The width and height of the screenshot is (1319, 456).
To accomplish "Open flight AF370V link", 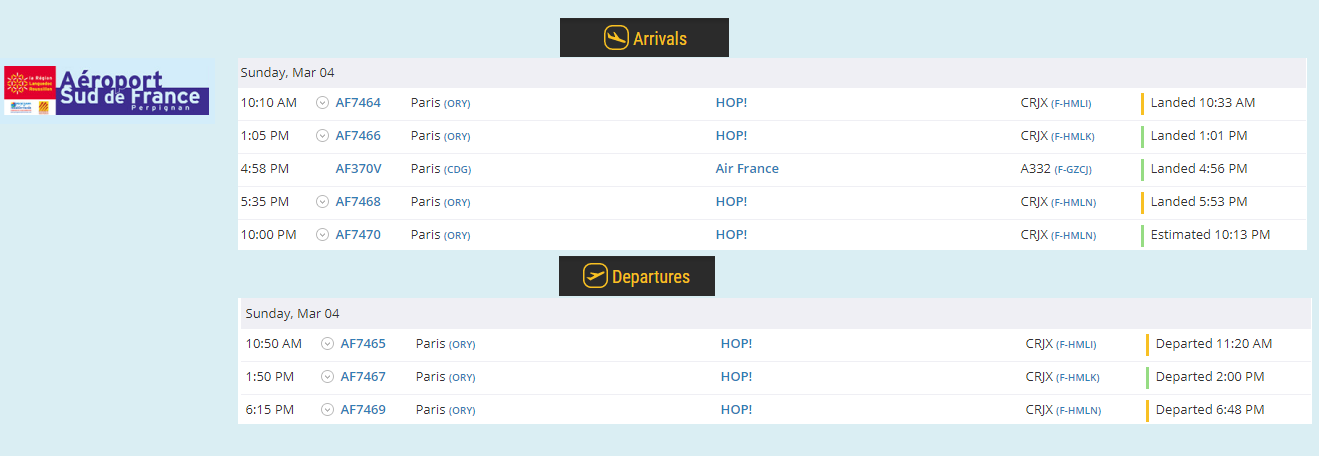I will click(358, 169).
